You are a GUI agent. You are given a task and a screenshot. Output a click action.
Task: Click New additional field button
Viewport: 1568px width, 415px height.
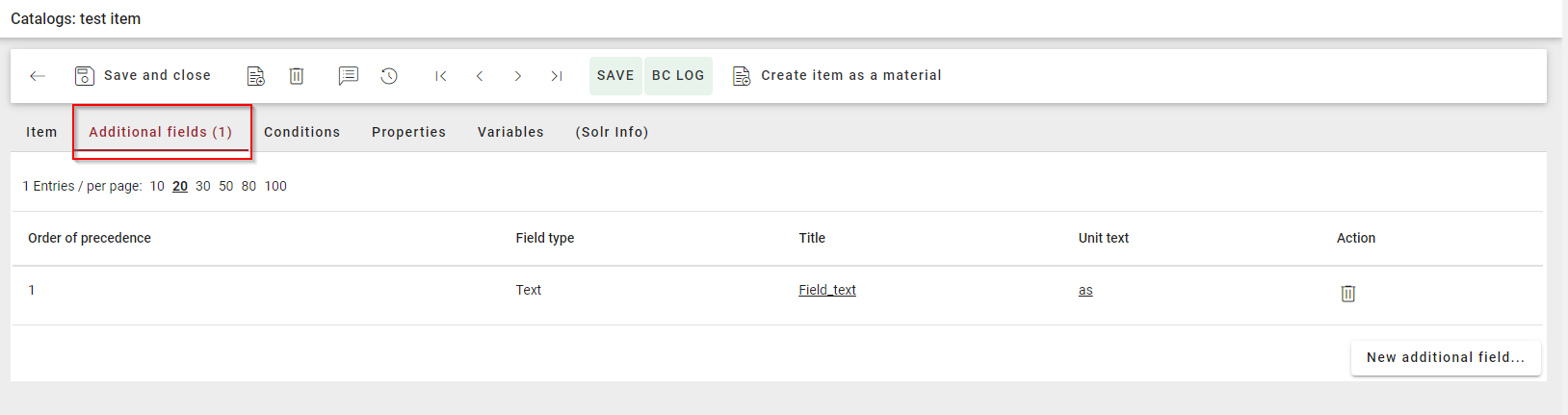[x=1445, y=357]
